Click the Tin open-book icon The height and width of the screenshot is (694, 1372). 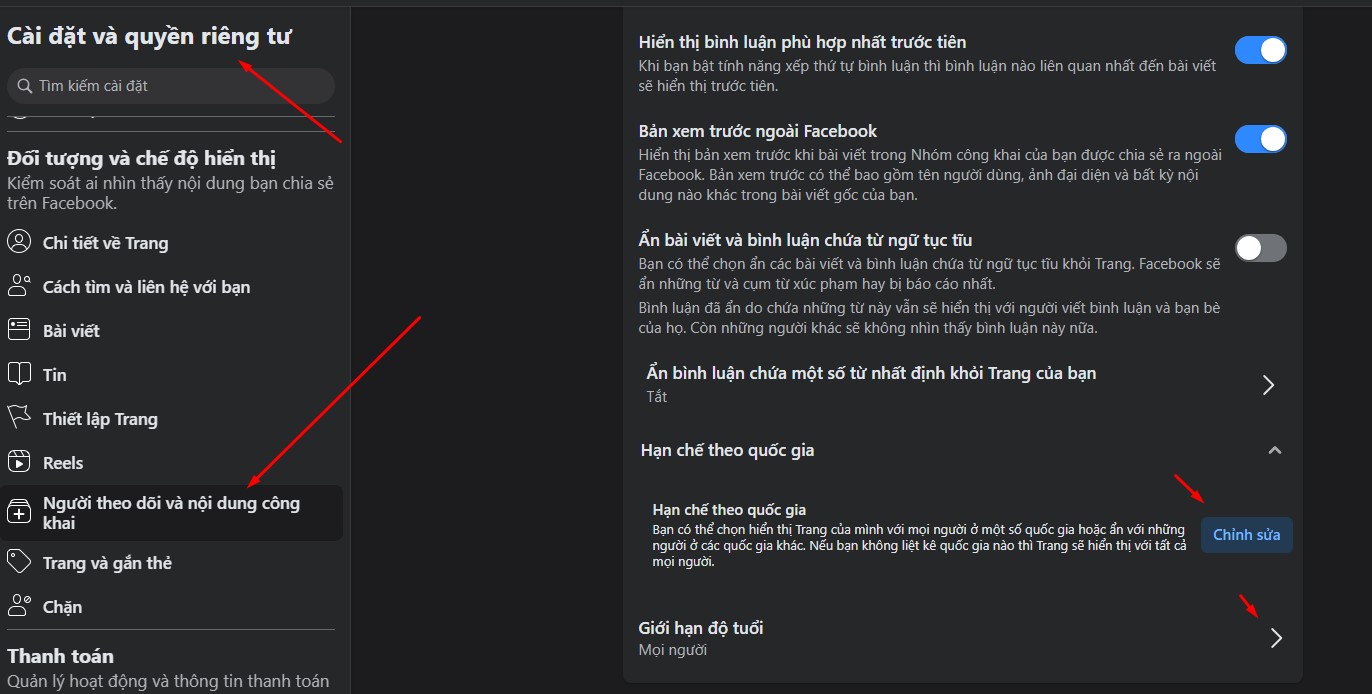[x=19, y=374]
